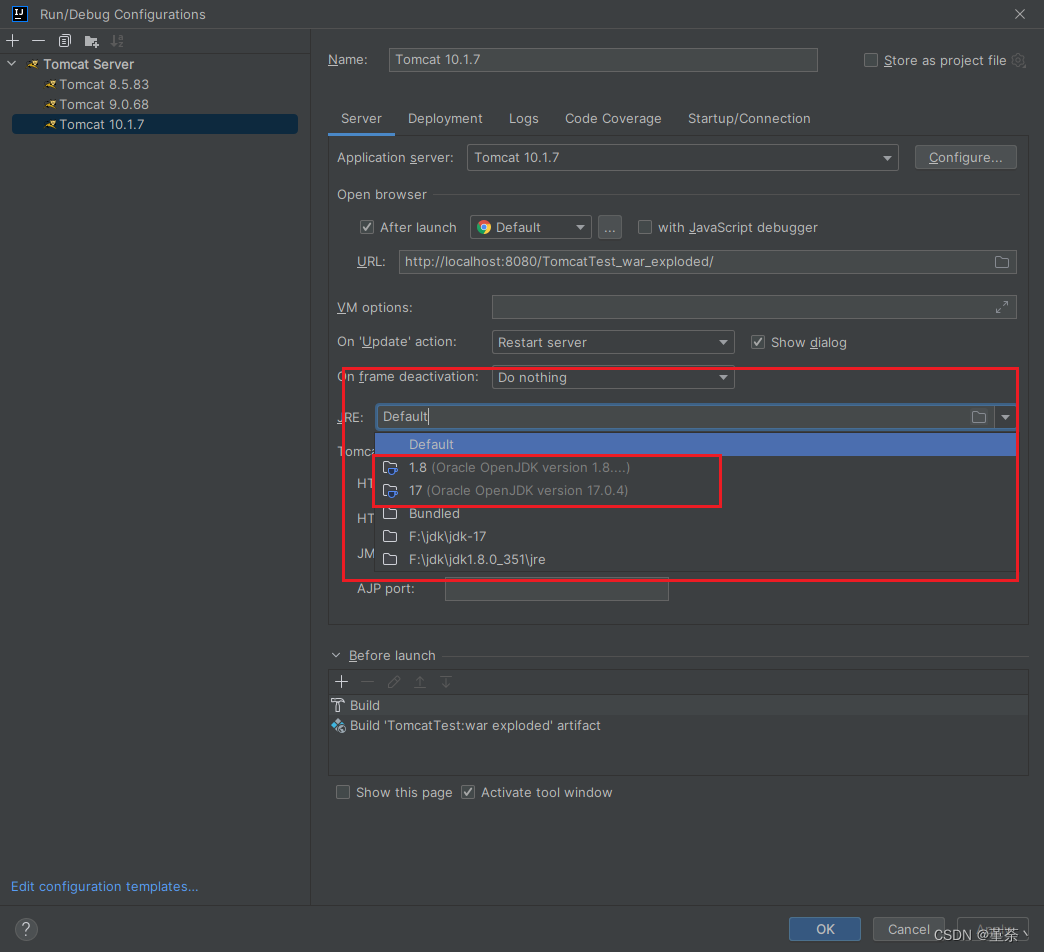Viewport: 1044px width, 952px height.
Task: Select Default JRE option
Action: (x=695, y=445)
